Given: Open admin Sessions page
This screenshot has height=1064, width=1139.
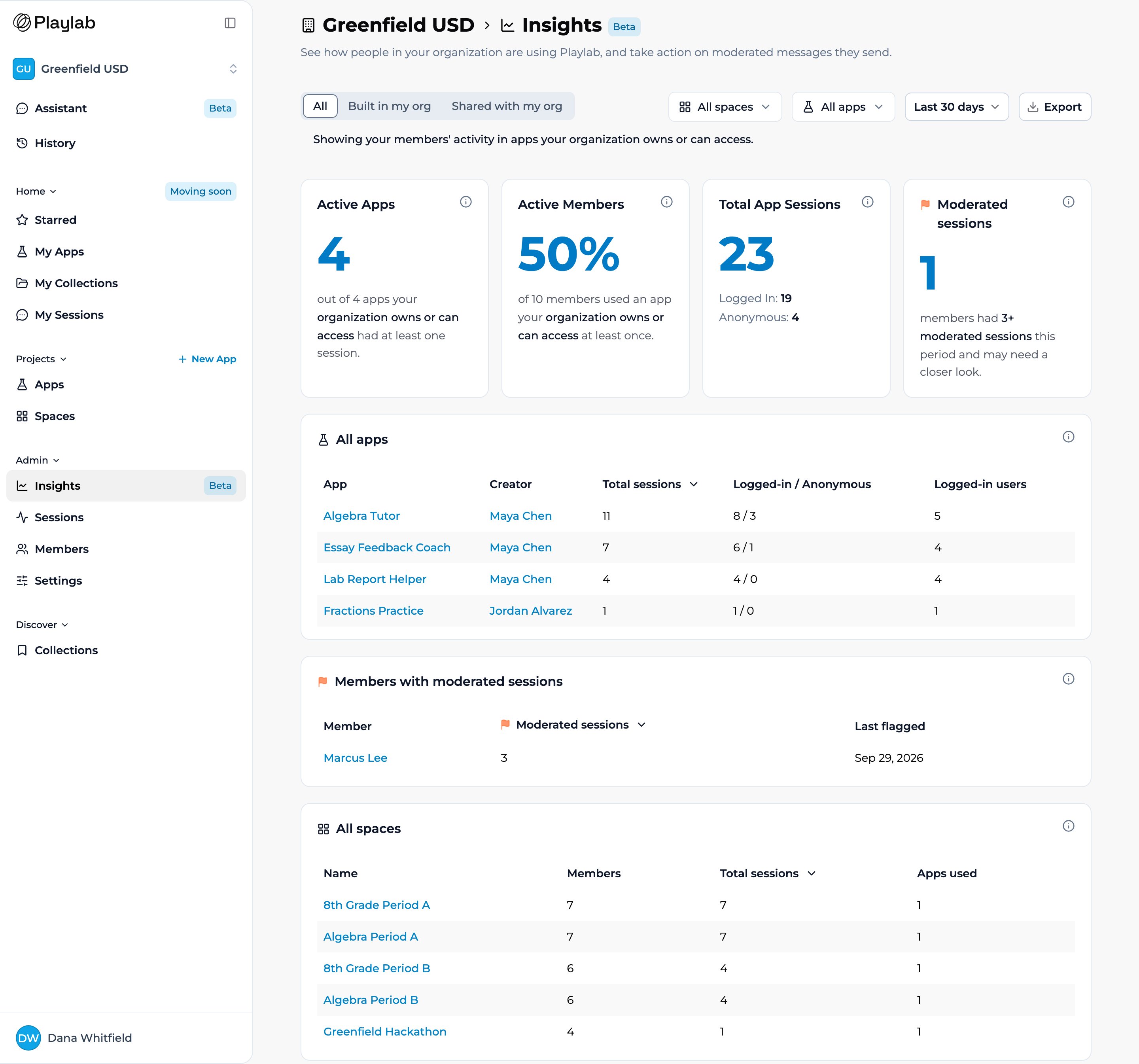Looking at the screenshot, I should click(126, 517).
